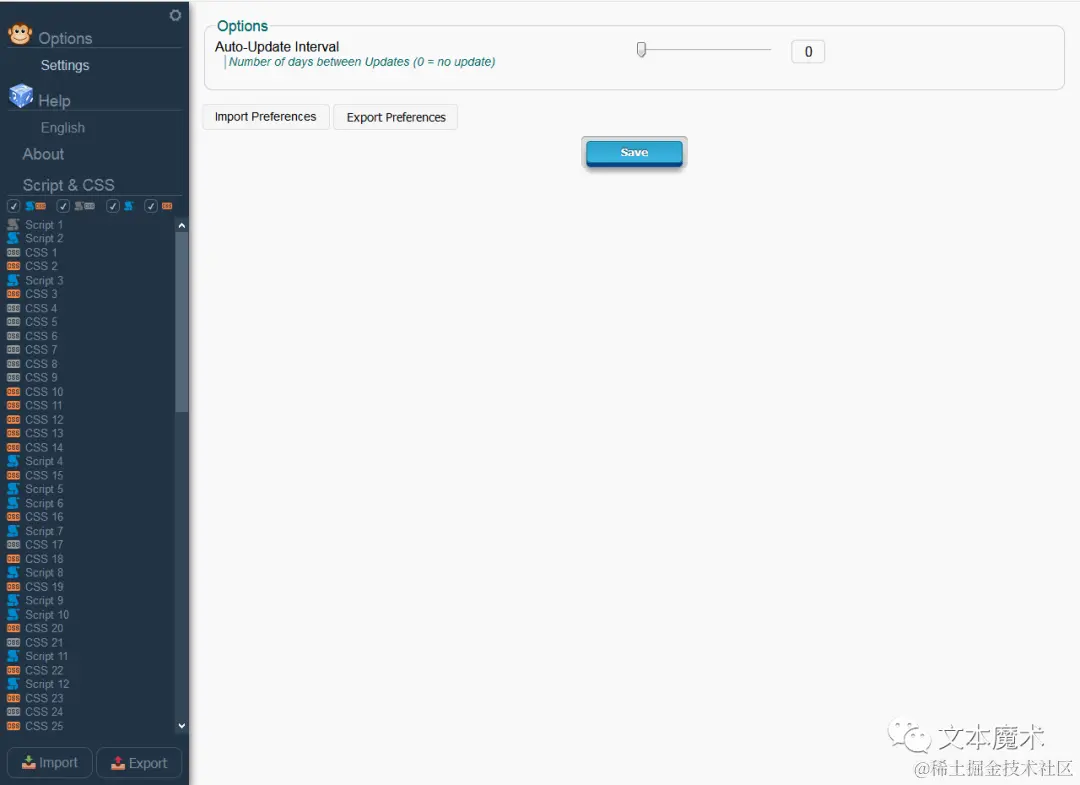Click the blue script icon for Script 2
The height and width of the screenshot is (785, 1080).
tap(13, 238)
